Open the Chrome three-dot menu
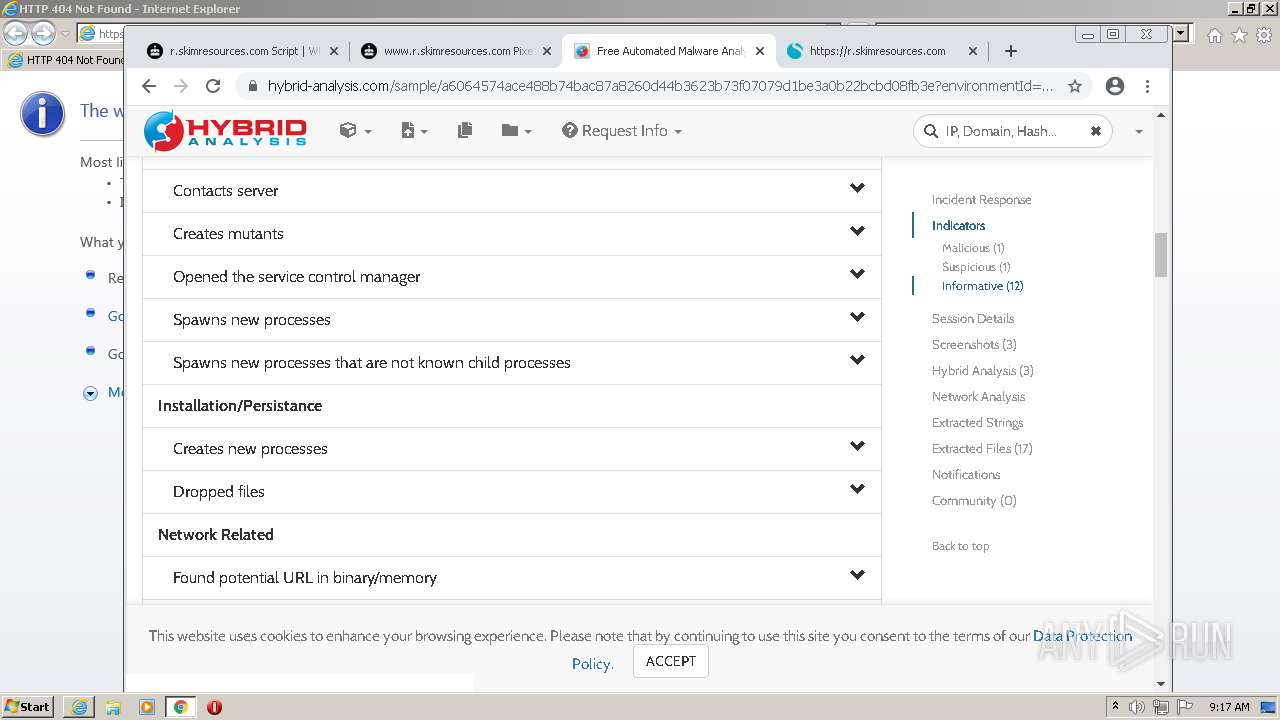This screenshot has height=720, width=1280. click(1147, 86)
